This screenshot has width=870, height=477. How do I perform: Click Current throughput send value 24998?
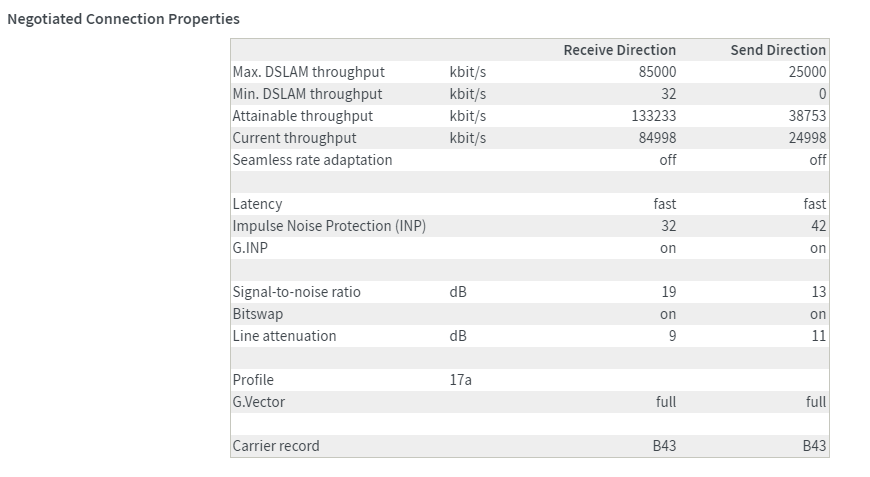coord(807,138)
